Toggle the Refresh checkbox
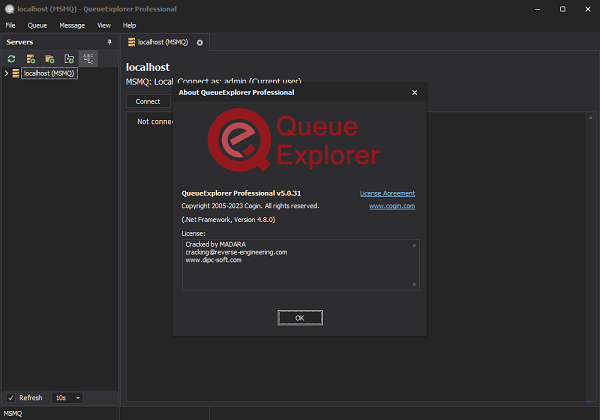600x420 pixels. click(11, 398)
